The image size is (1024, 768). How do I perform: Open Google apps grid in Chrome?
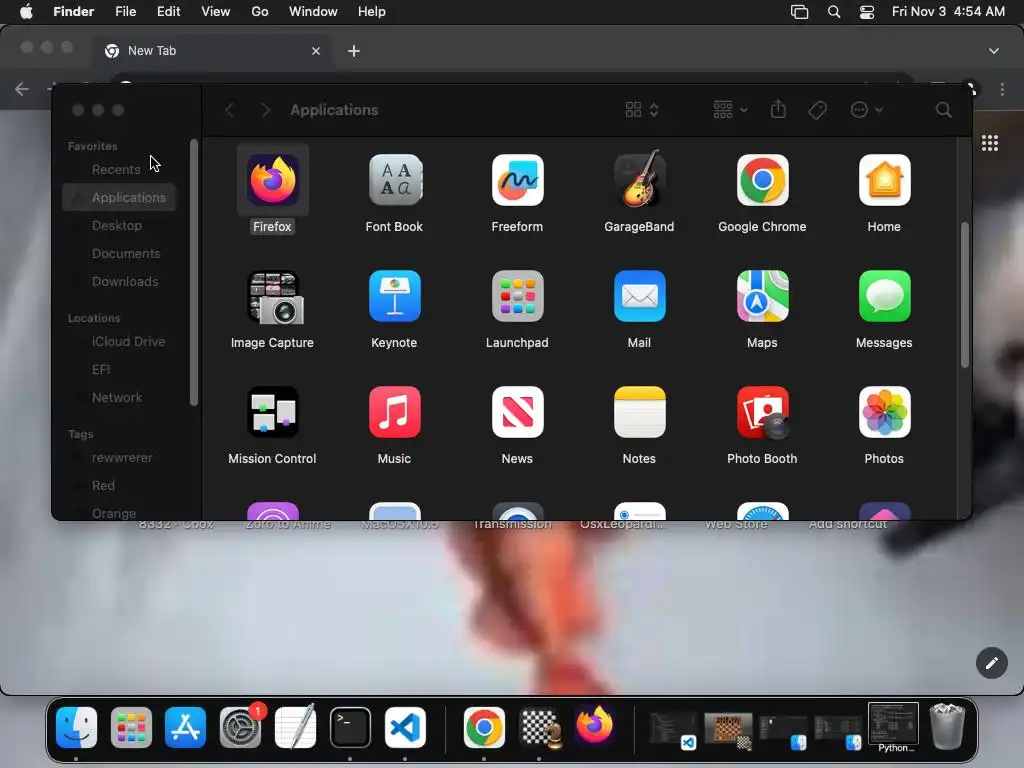(x=989, y=143)
